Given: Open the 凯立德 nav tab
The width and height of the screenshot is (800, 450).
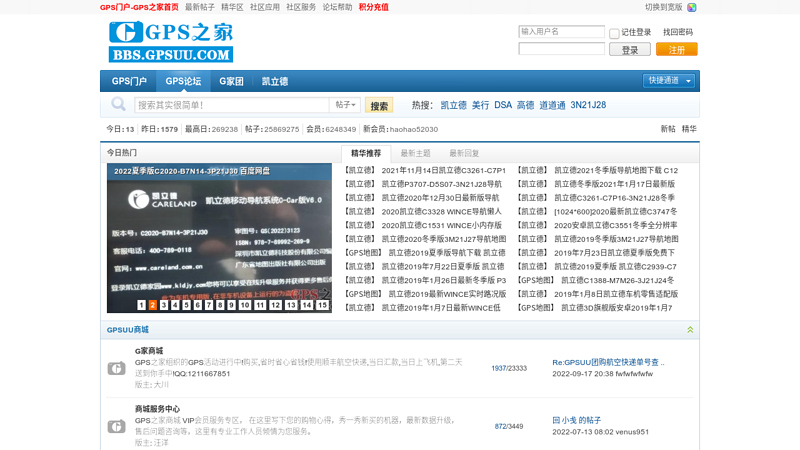Looking at the screenshot, I should point(274,81).
